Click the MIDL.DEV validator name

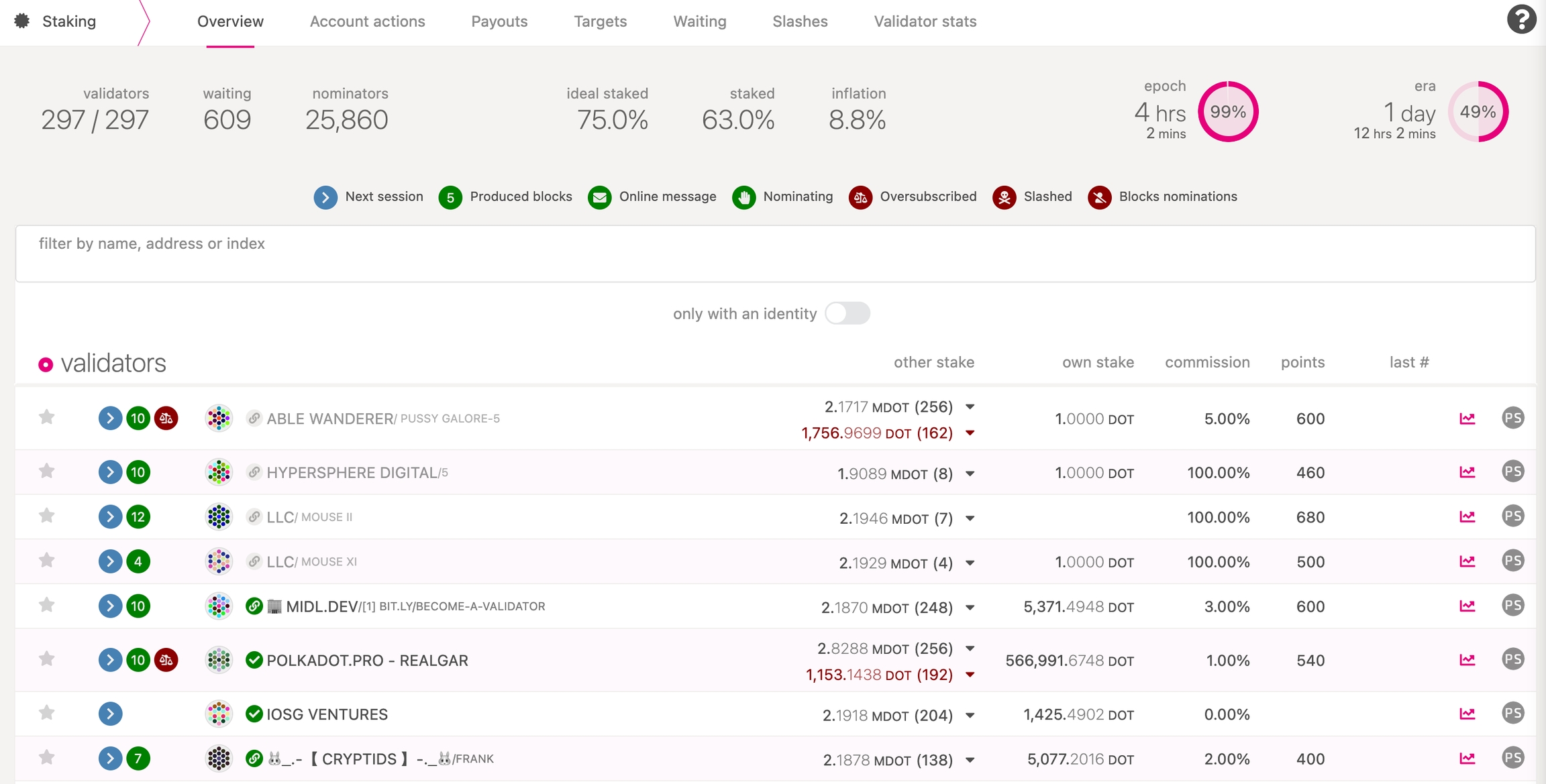click(321, 606)
